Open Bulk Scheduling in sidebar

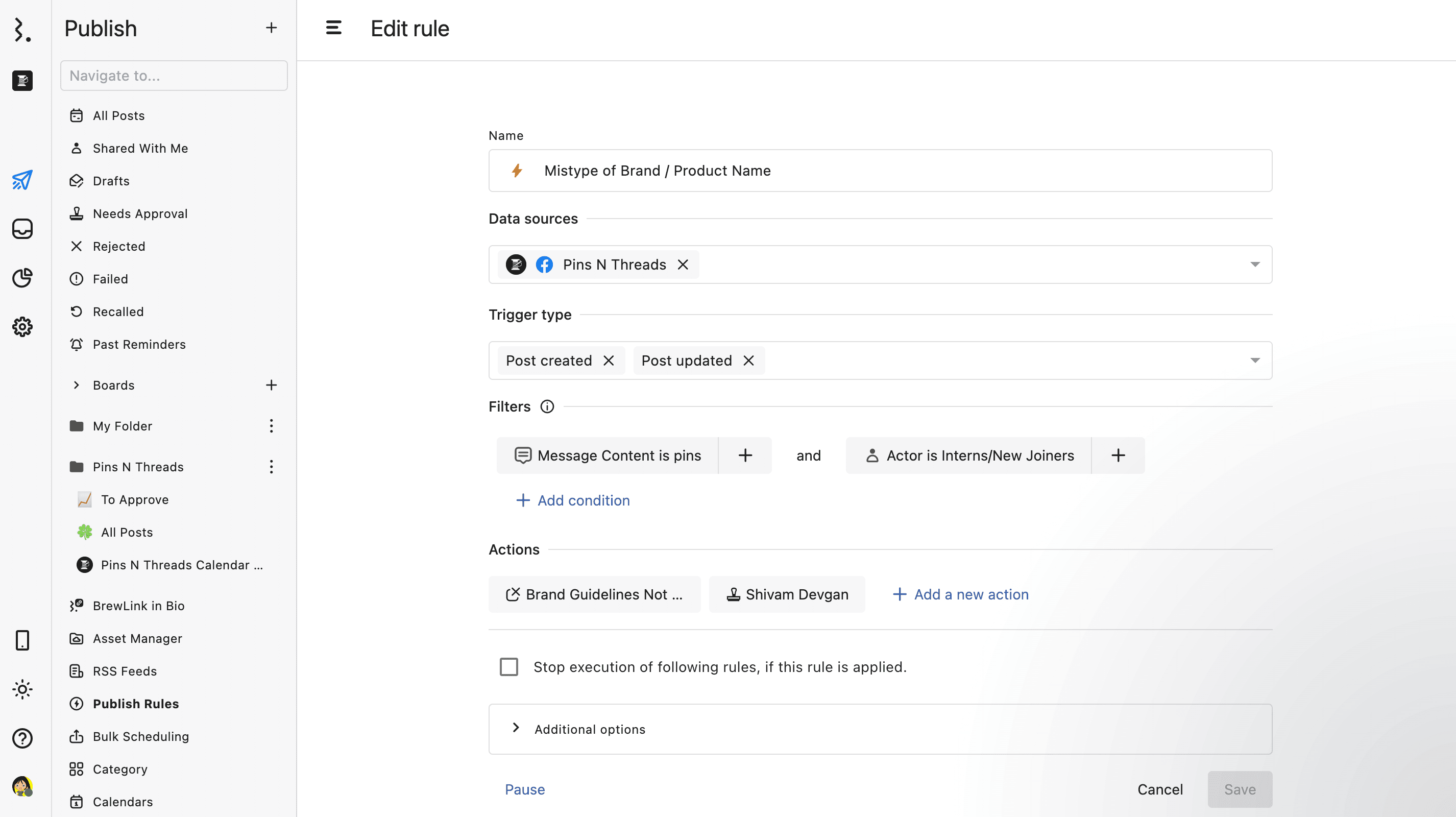click(x=141, y=736)
